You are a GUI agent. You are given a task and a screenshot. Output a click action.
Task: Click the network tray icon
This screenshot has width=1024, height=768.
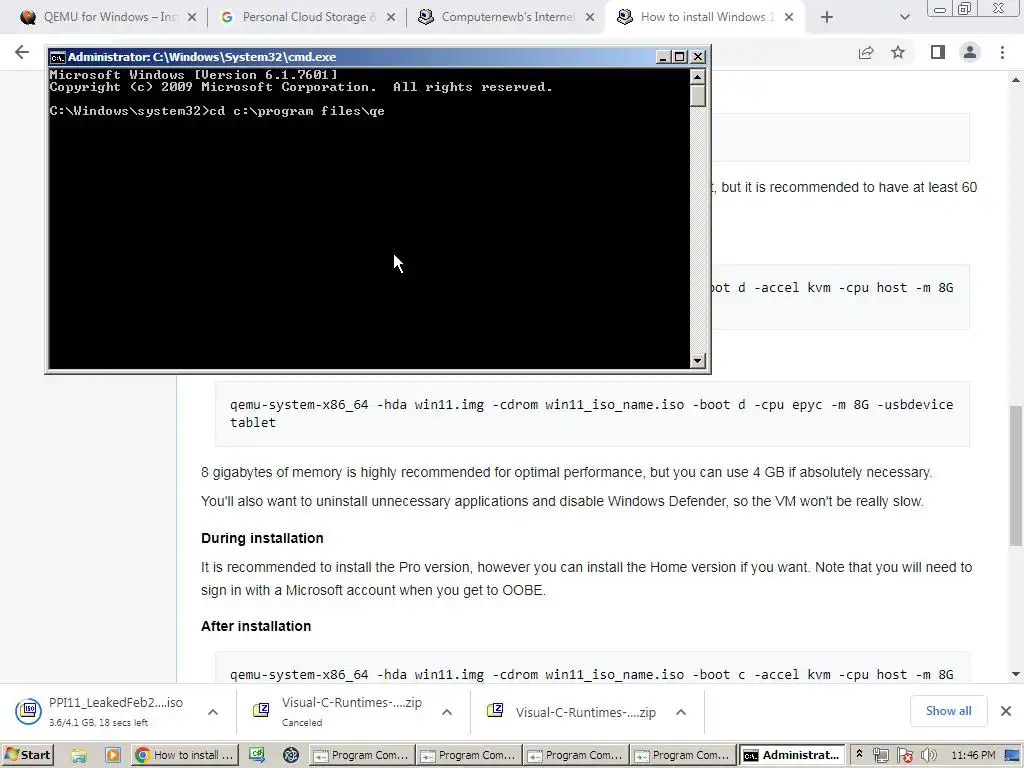[881, 756]
